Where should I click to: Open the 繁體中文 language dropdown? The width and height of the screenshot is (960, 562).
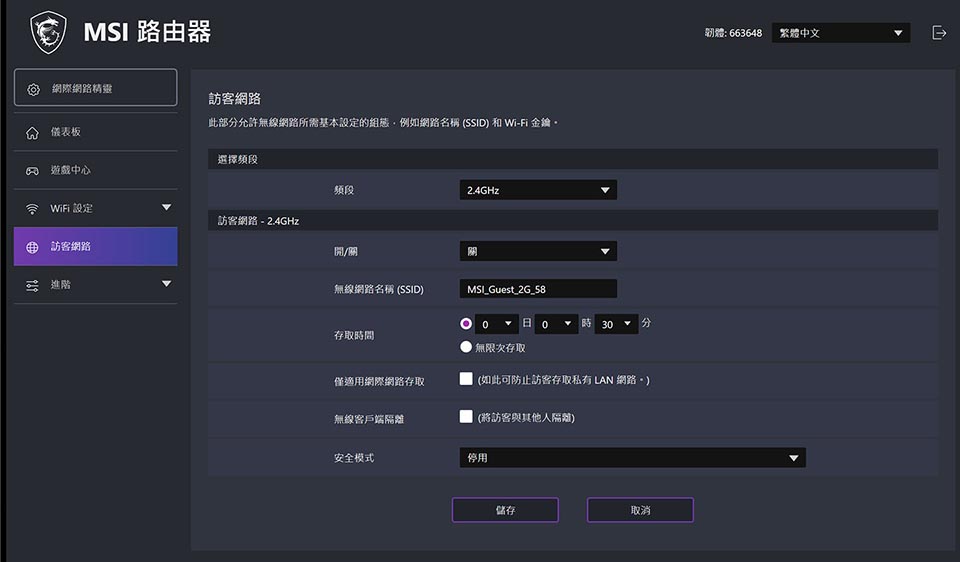[x=841, y=33]
